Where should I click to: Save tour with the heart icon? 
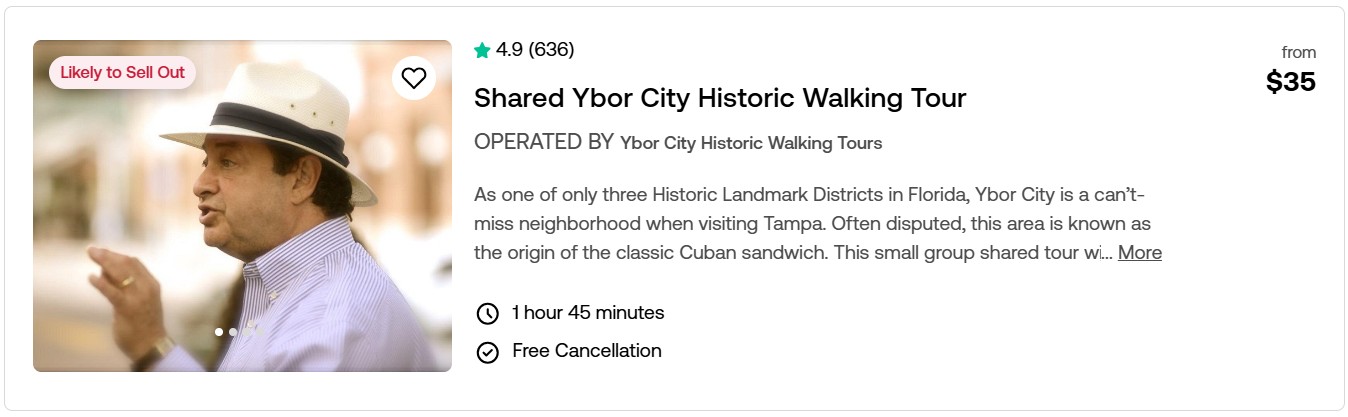[x=413, y=78]
